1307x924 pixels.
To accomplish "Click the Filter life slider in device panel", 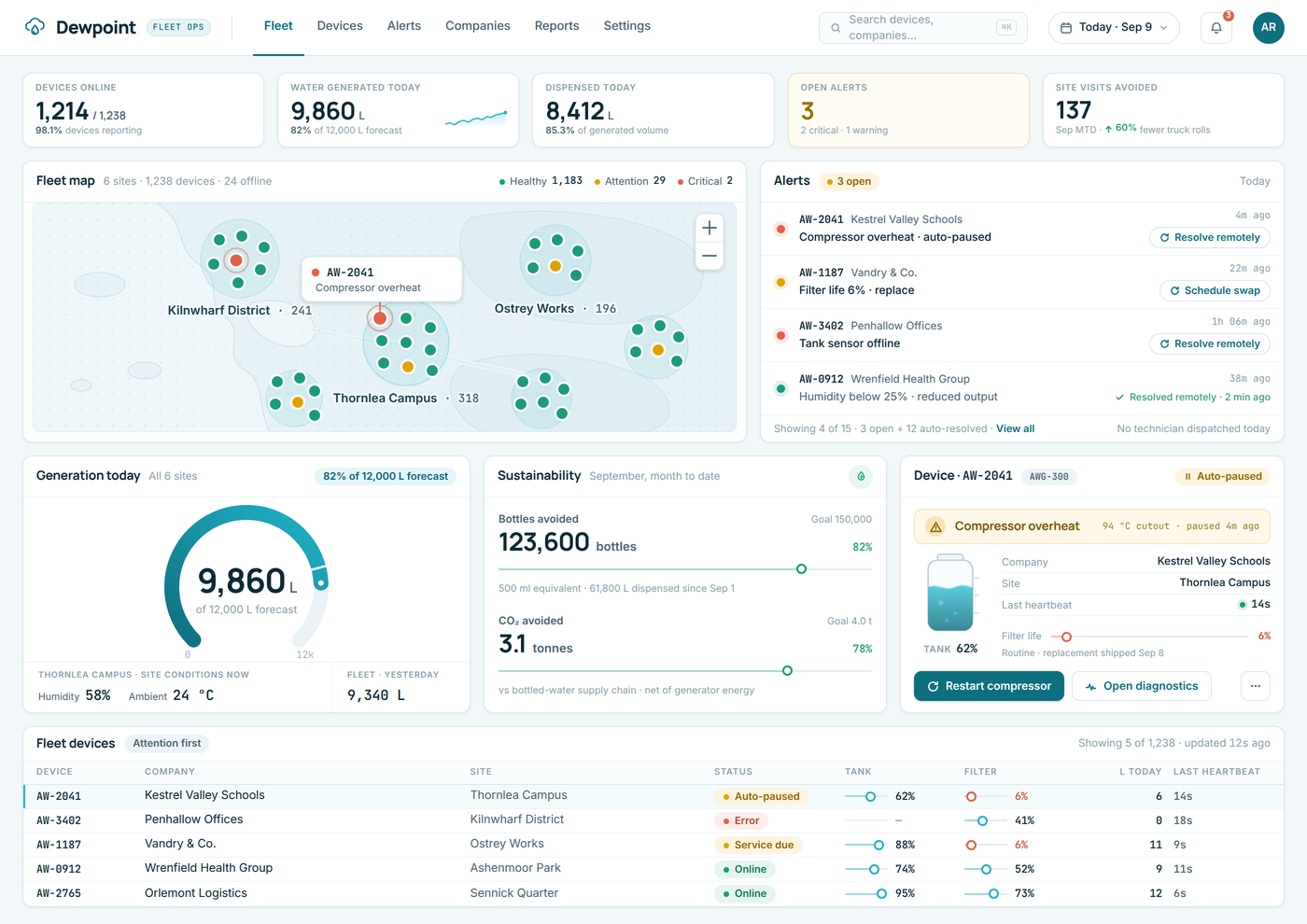I will (x=1148, y=637).
